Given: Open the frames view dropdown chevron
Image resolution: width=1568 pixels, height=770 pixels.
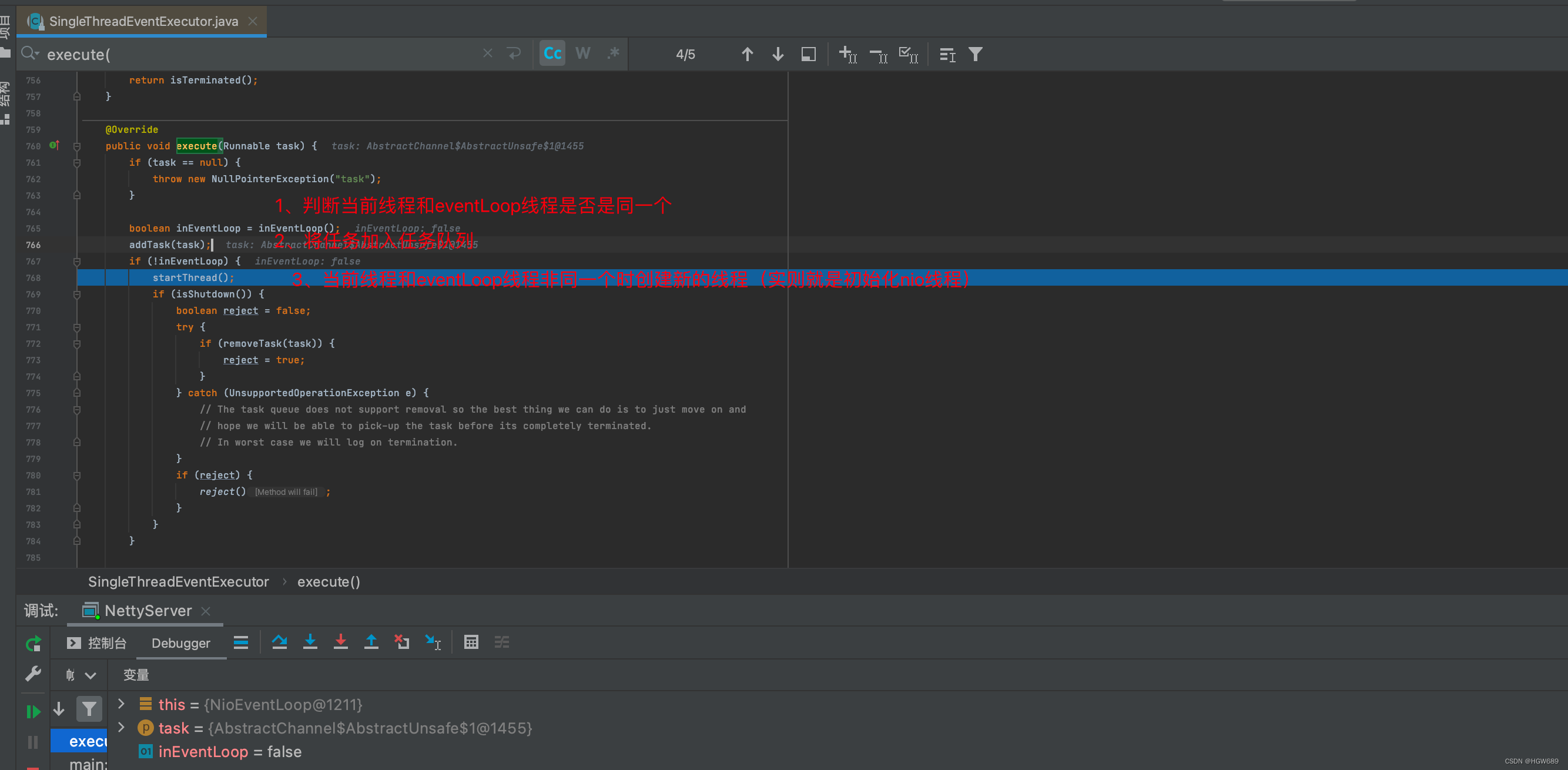Looking at the screenshot, I should point(91,675).
